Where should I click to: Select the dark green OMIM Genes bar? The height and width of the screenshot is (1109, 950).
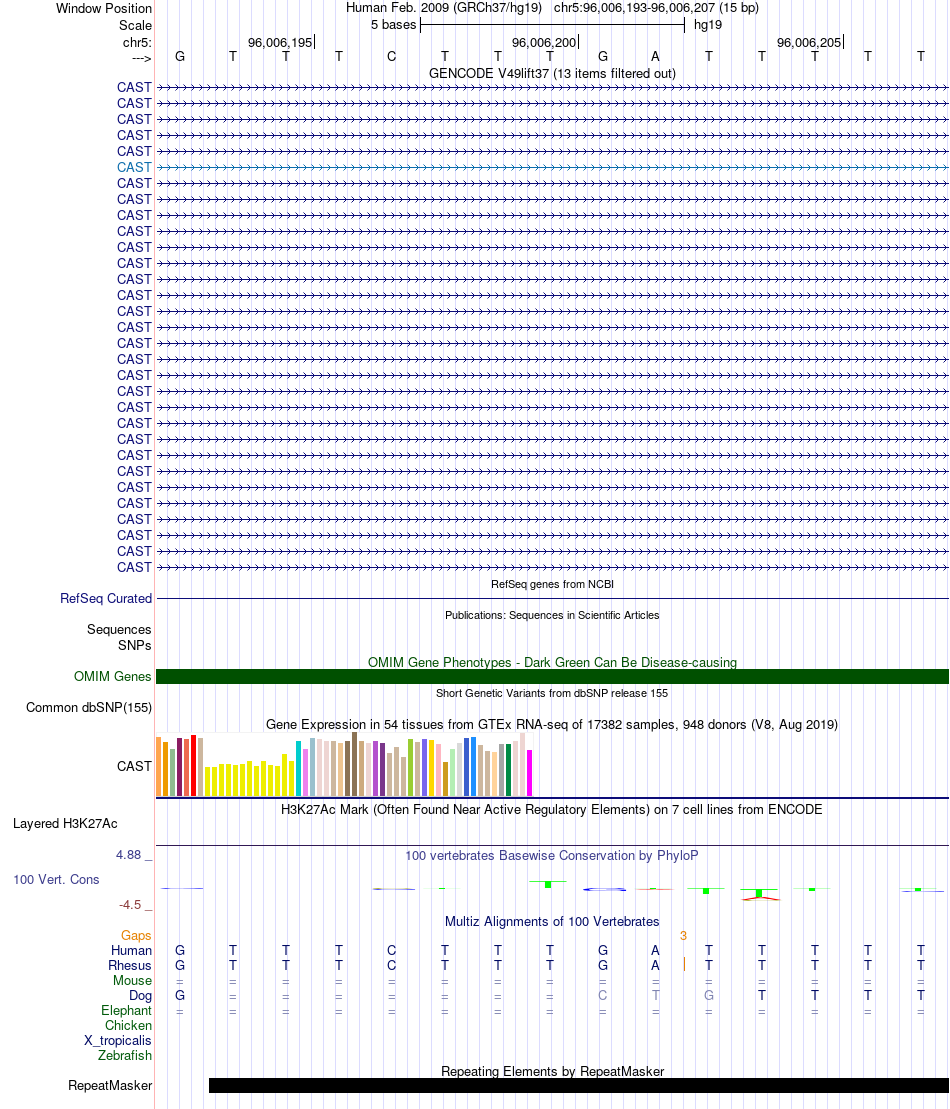[x=552, y=677]
